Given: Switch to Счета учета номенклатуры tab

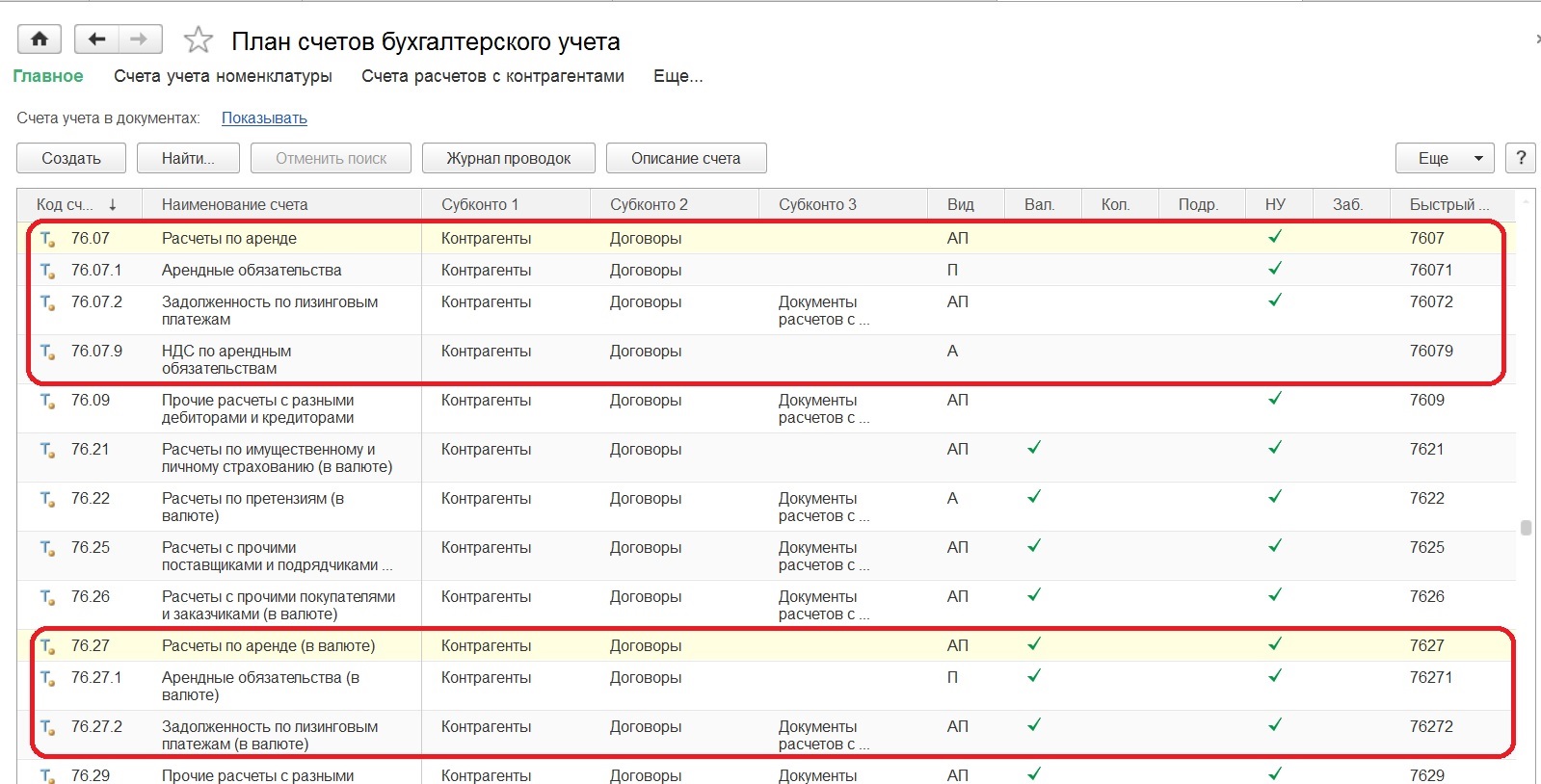Looking at the screenshot, I should 223,76.
